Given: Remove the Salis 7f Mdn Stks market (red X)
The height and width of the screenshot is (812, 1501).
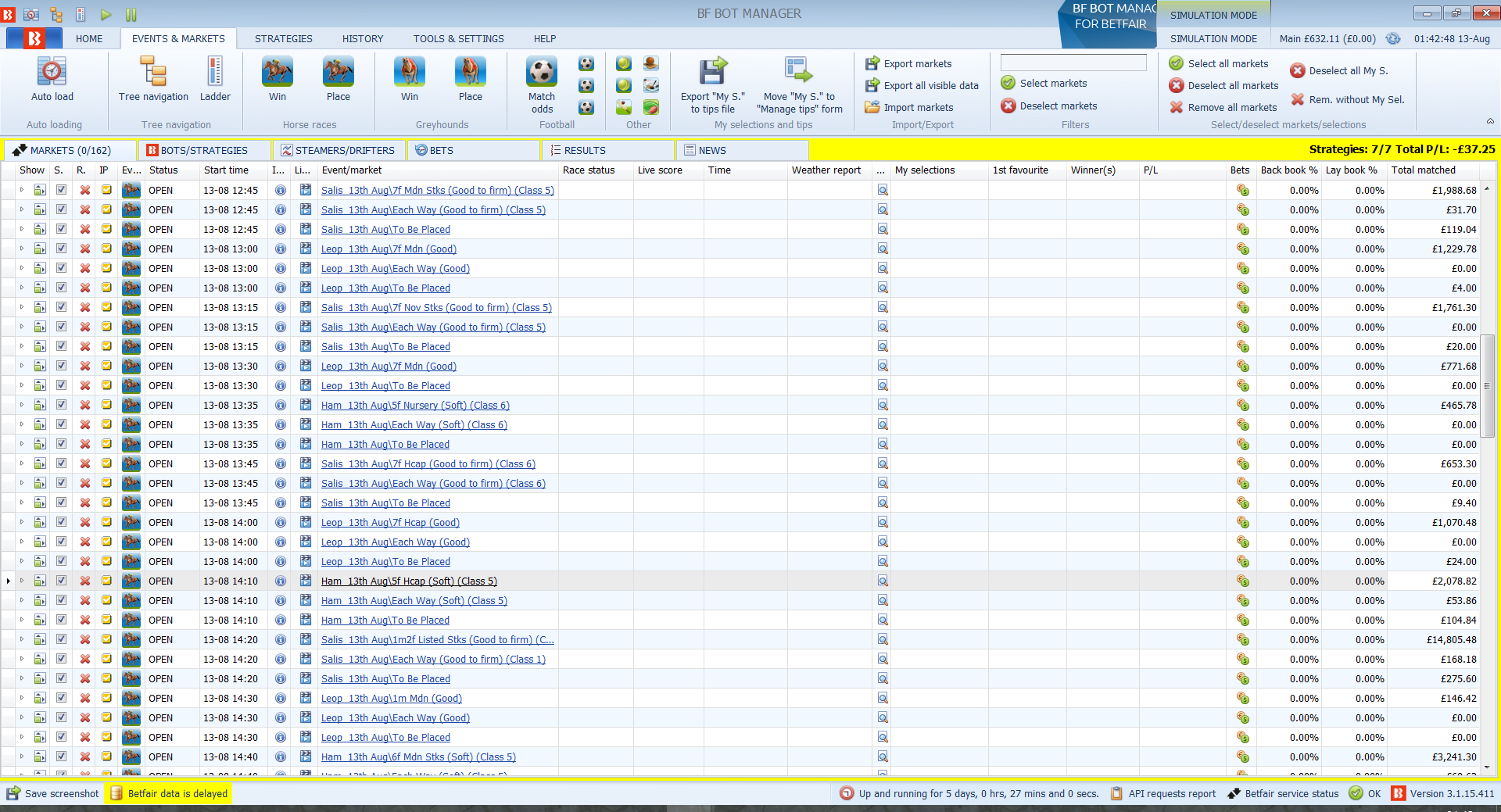Looking at the screenshot, I should (x=84, y=190).
